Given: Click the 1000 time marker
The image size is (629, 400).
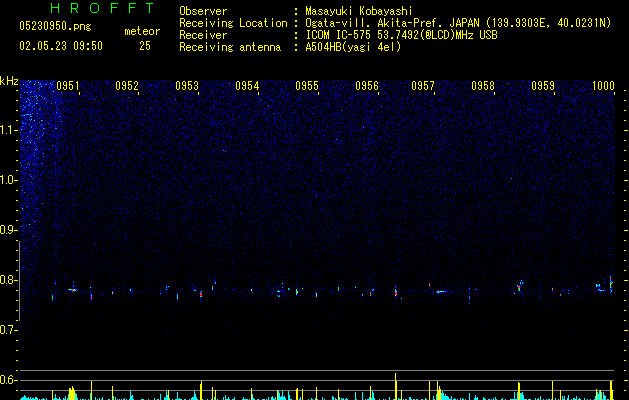Looking at the screenshot, I should click(x=603, y=86).
